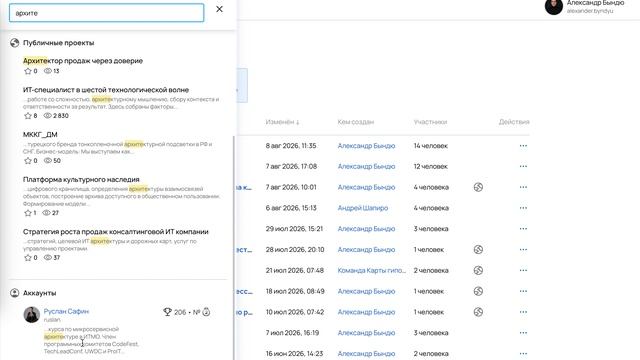
Task: Open actions menu for 7 авг 2026, 10:01 row
Action: tap(523, 187)
